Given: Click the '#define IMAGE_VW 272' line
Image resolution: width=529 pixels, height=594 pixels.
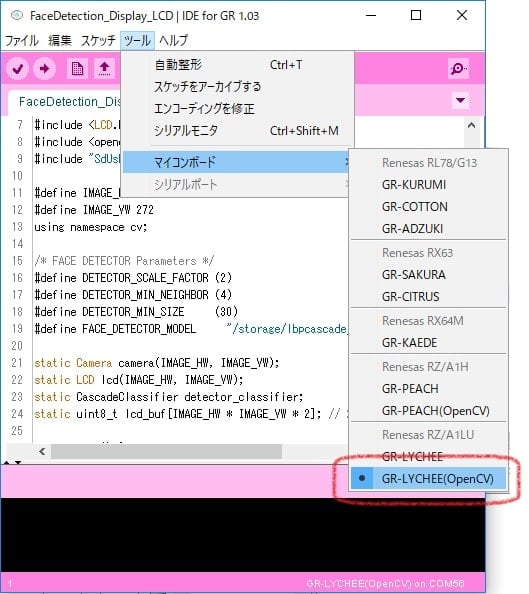Looking at the screenshot, I should pos(94,210).
